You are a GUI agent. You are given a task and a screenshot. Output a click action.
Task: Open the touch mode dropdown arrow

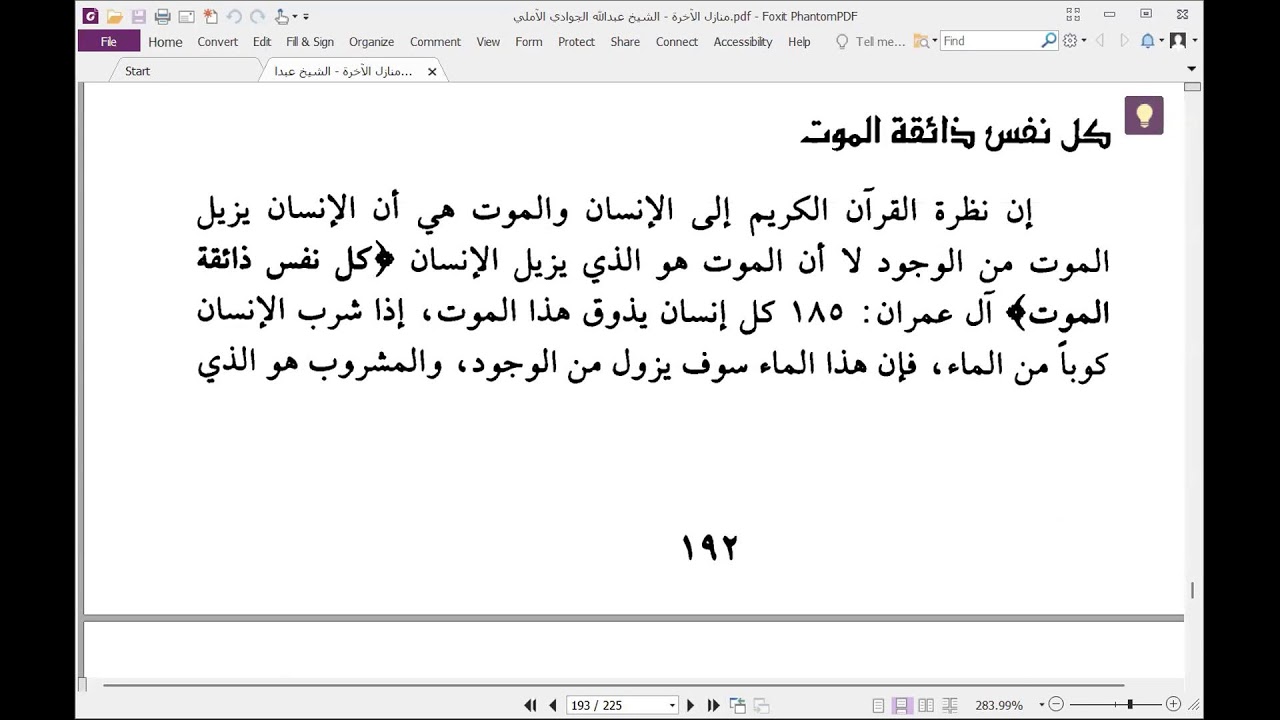(x=295, y=17)
